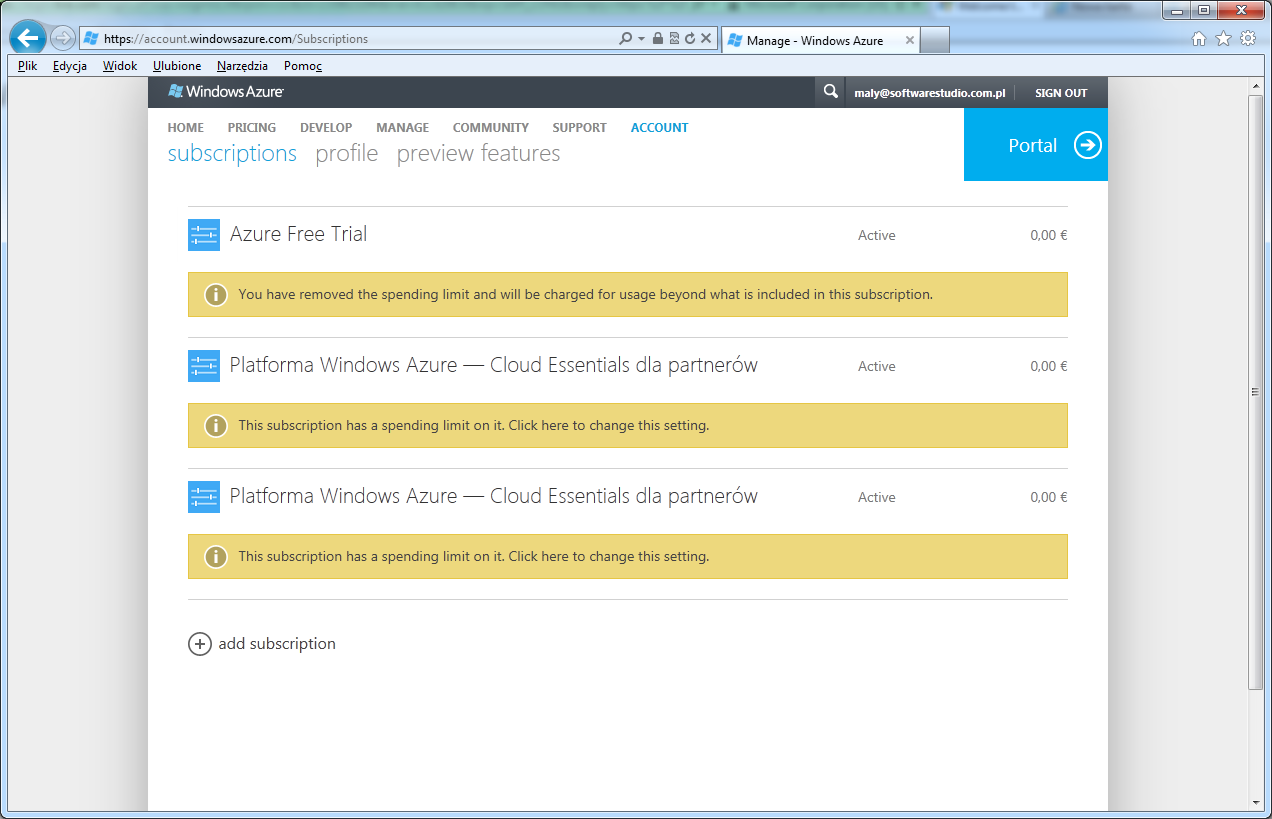
Task: Click the 'You have removed the spending limit' notice
Action: [628, 295]
